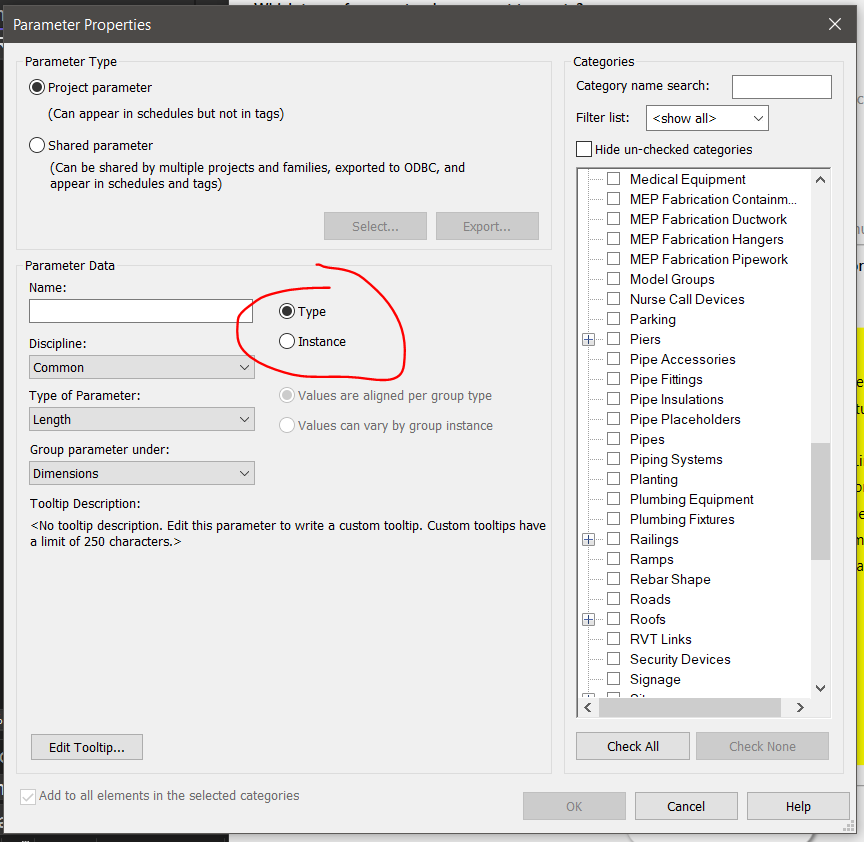Open Help for parameter properties

tap(798, 806)
